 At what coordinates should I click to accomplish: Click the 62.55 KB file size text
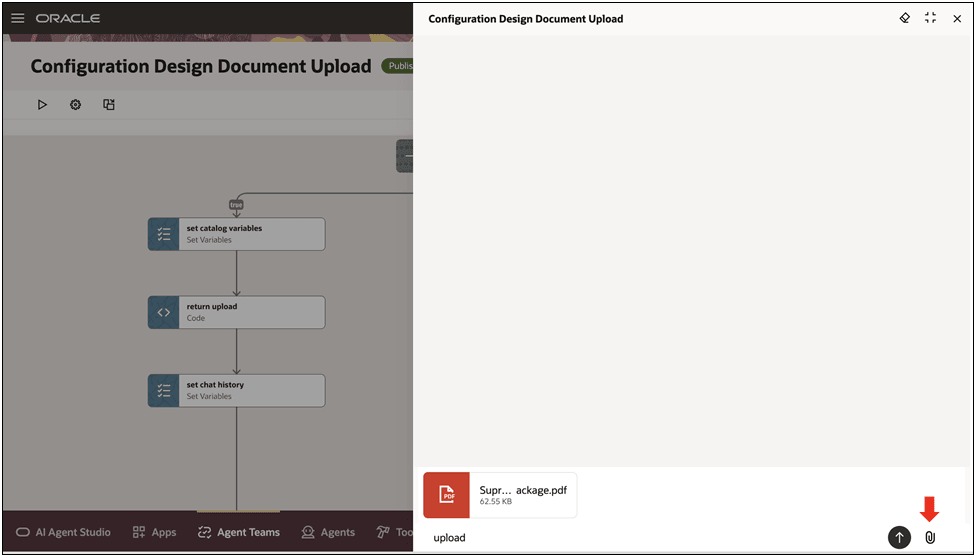pyautogui.click(x=496, y=501)
